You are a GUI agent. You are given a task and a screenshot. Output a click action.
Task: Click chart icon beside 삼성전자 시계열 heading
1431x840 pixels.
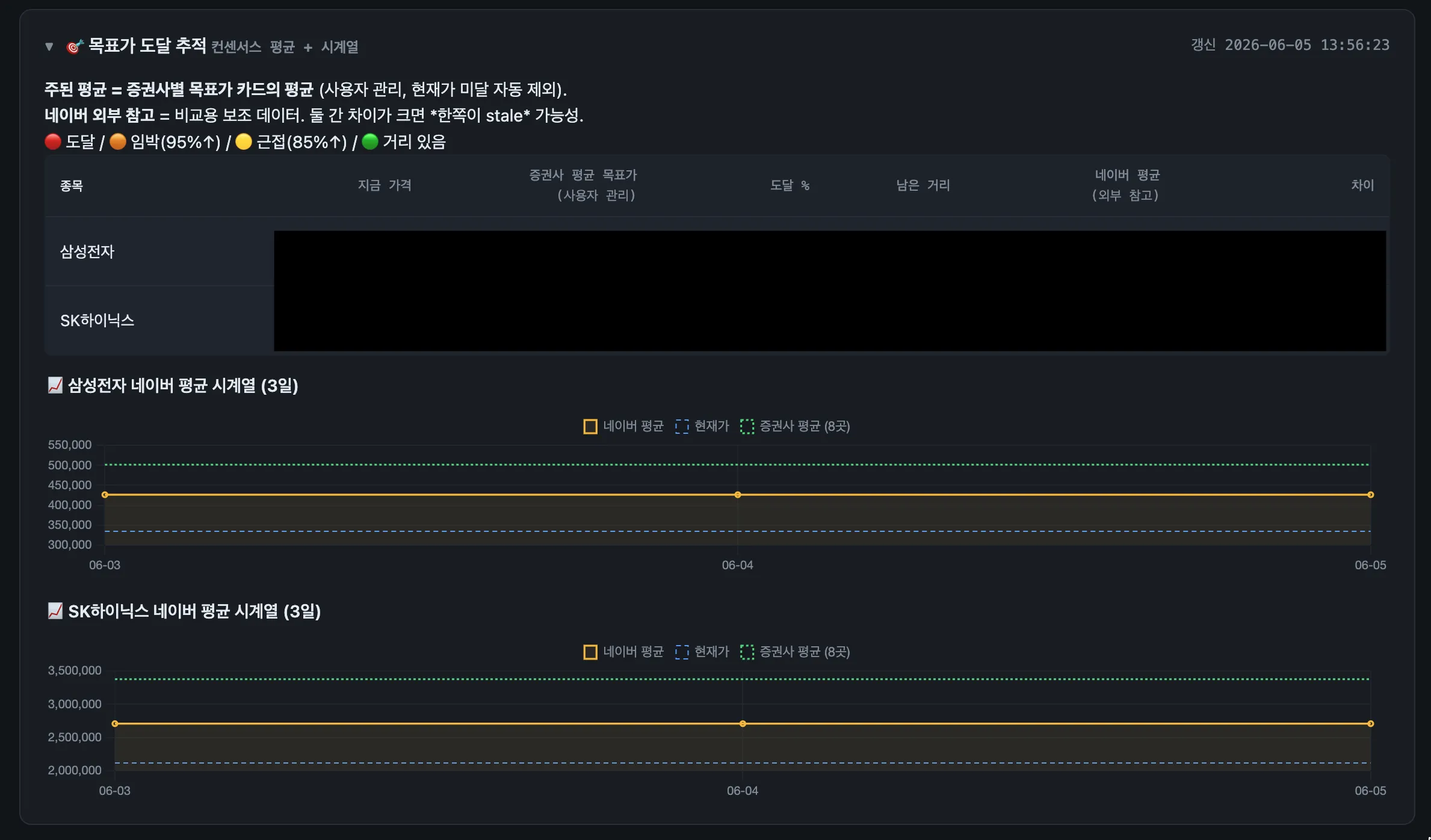pos(55,385)
